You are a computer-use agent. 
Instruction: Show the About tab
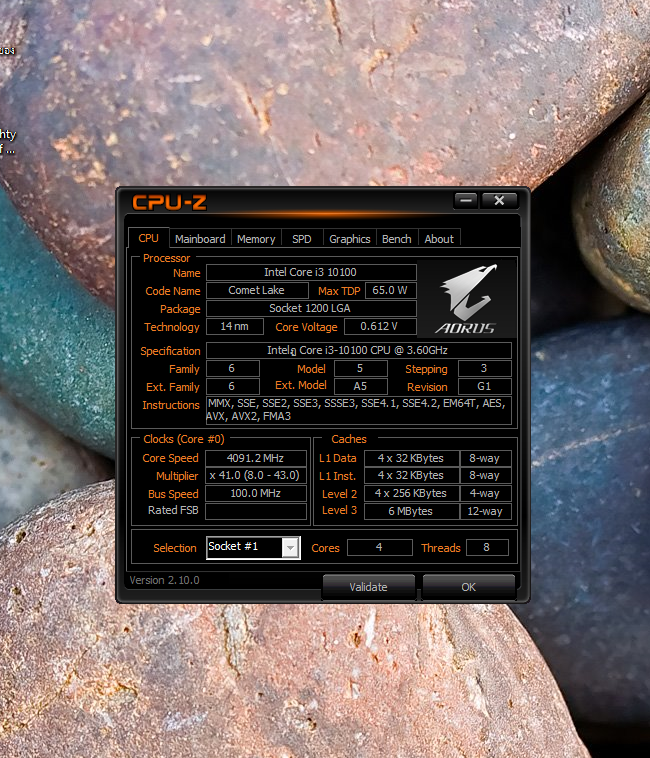(x=439, y=239)
